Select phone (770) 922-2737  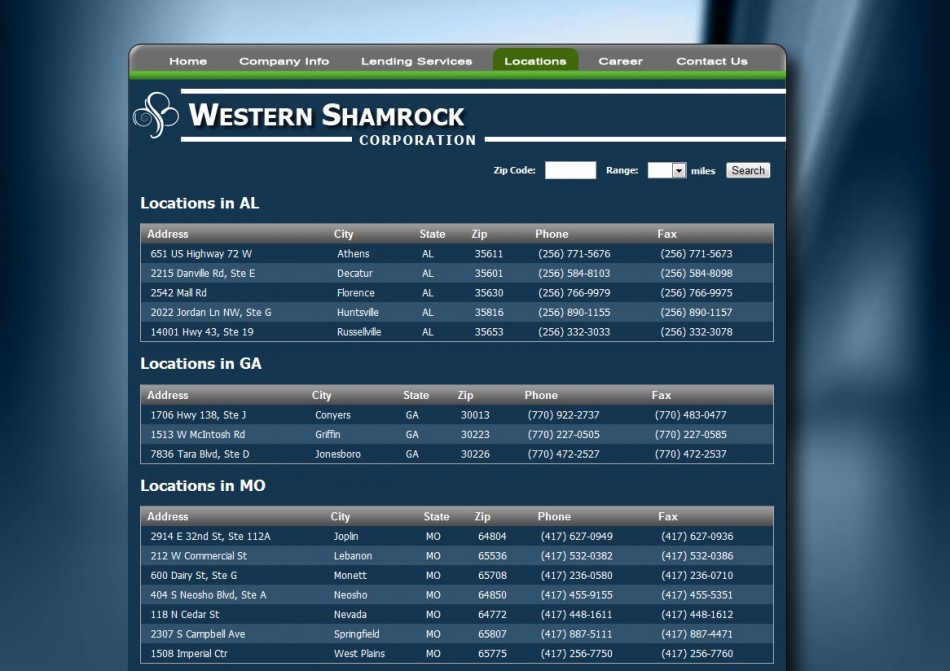click(563, 415)
